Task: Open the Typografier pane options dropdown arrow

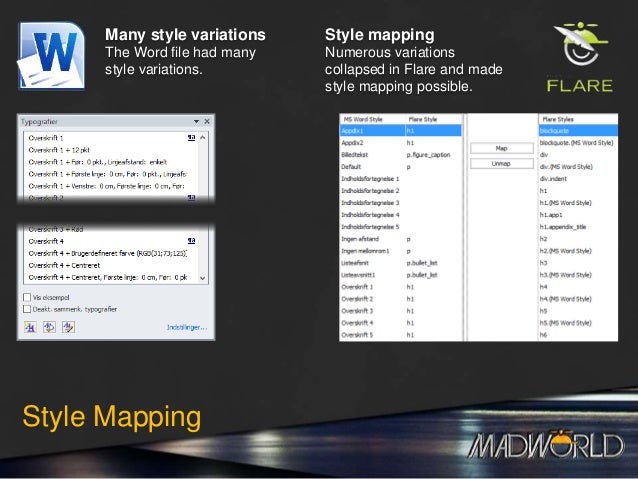Action: pos(195,119)
